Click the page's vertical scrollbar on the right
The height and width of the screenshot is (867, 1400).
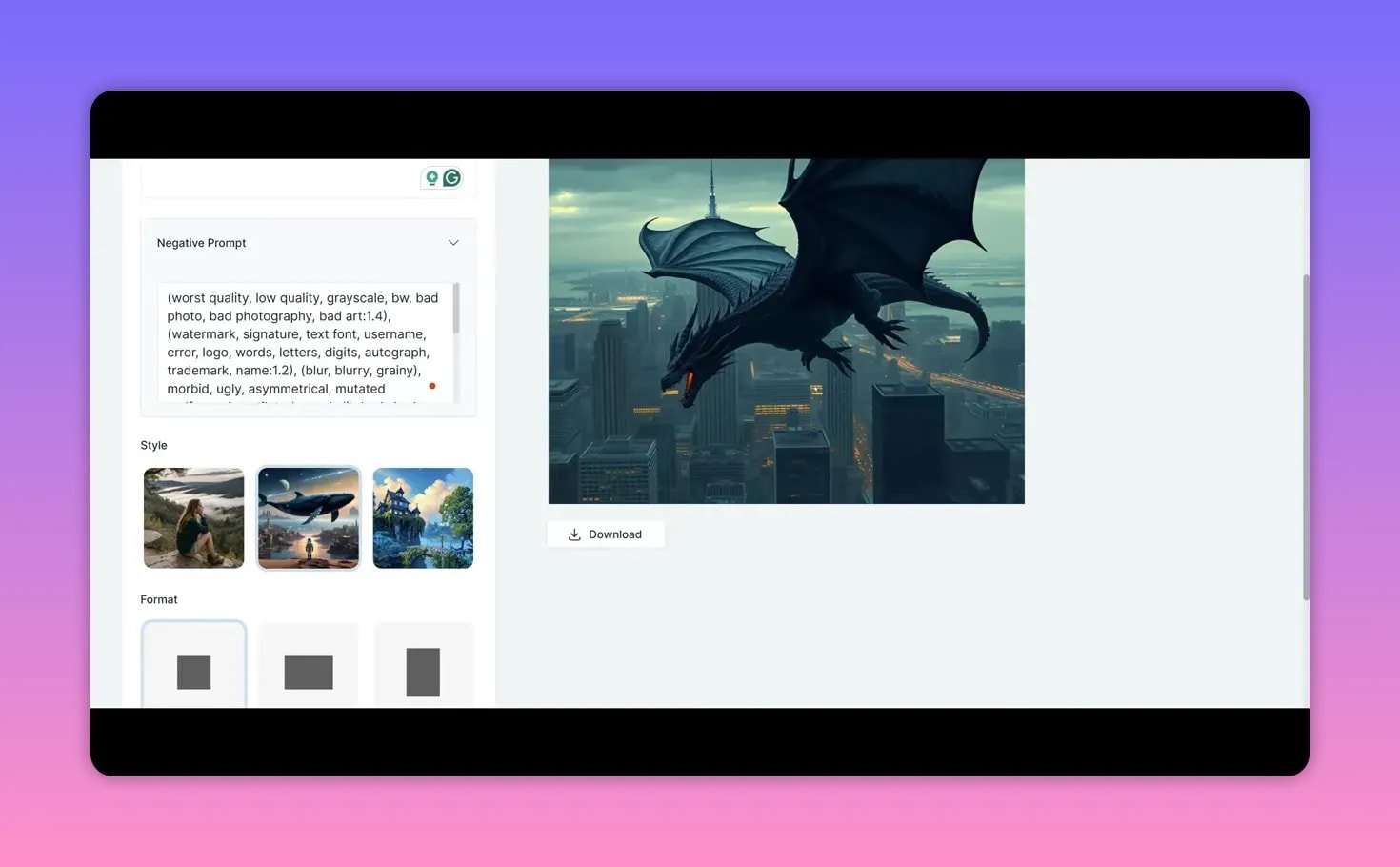1306,436
